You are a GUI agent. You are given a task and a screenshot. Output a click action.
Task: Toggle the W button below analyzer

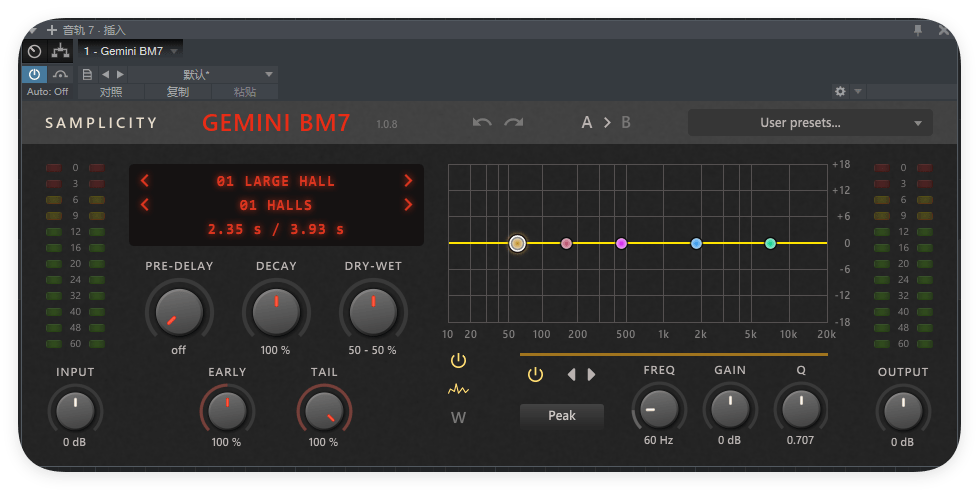pos(458,418)
